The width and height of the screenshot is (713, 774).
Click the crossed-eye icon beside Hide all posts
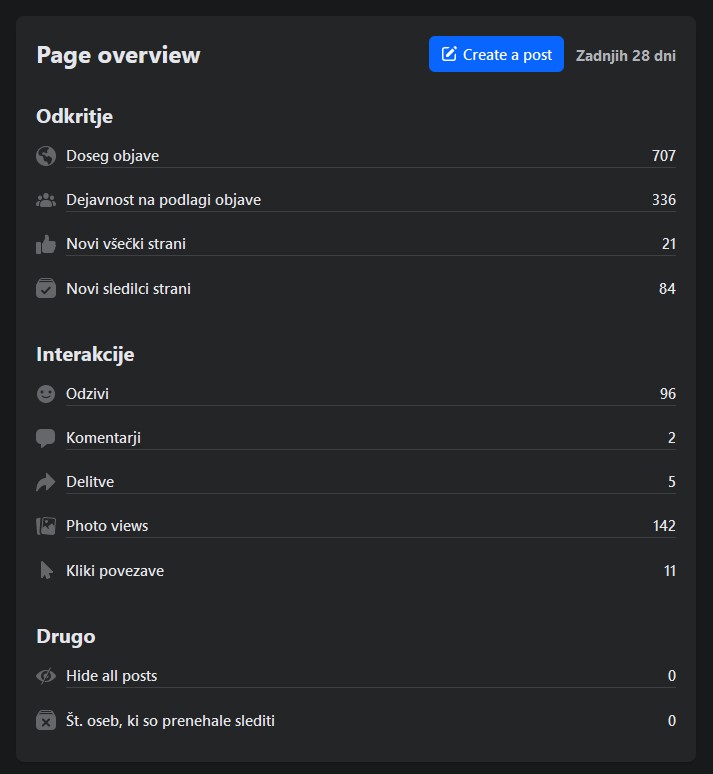[45, 676]
